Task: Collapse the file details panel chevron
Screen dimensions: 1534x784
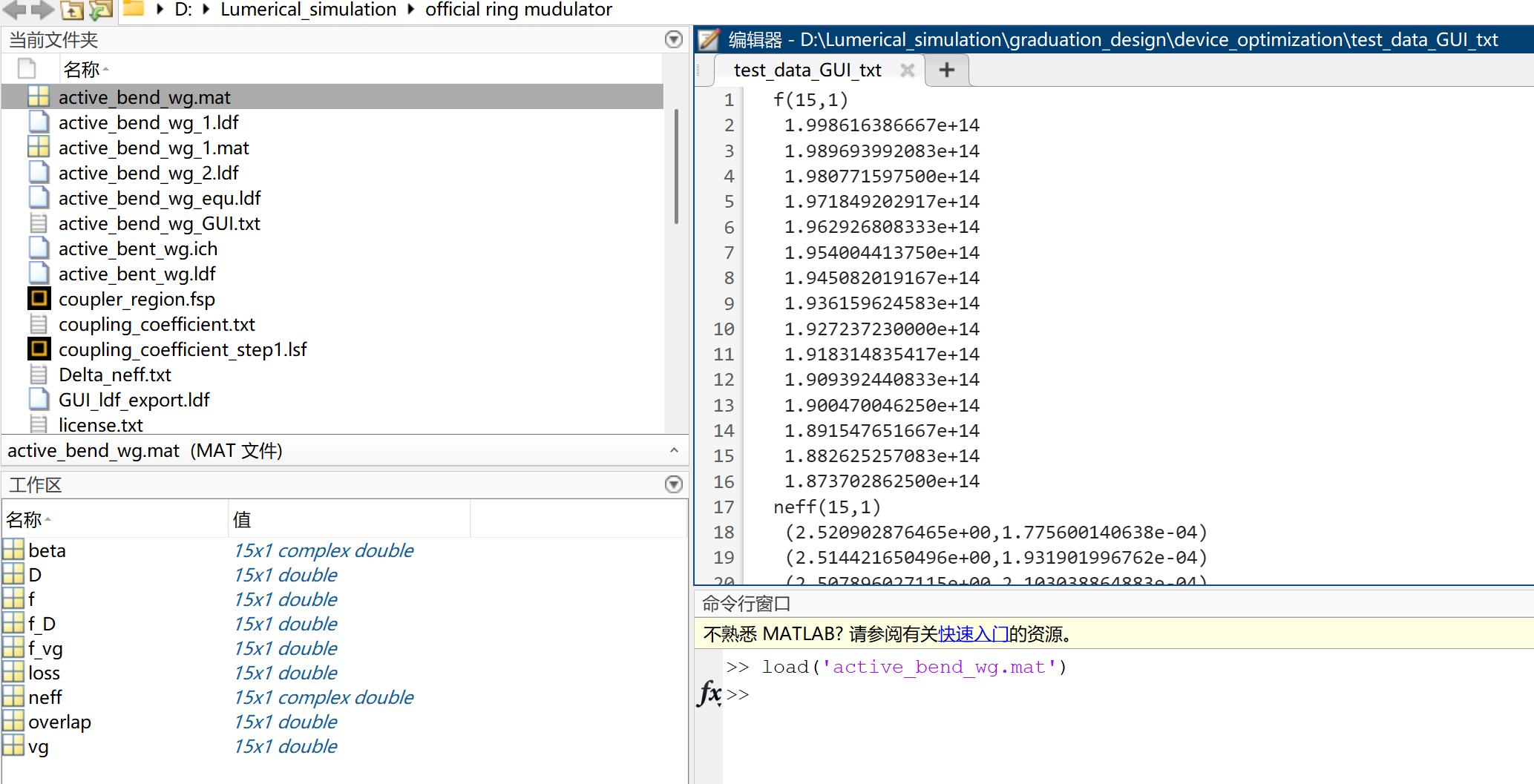Action: [x=673, y=450]
